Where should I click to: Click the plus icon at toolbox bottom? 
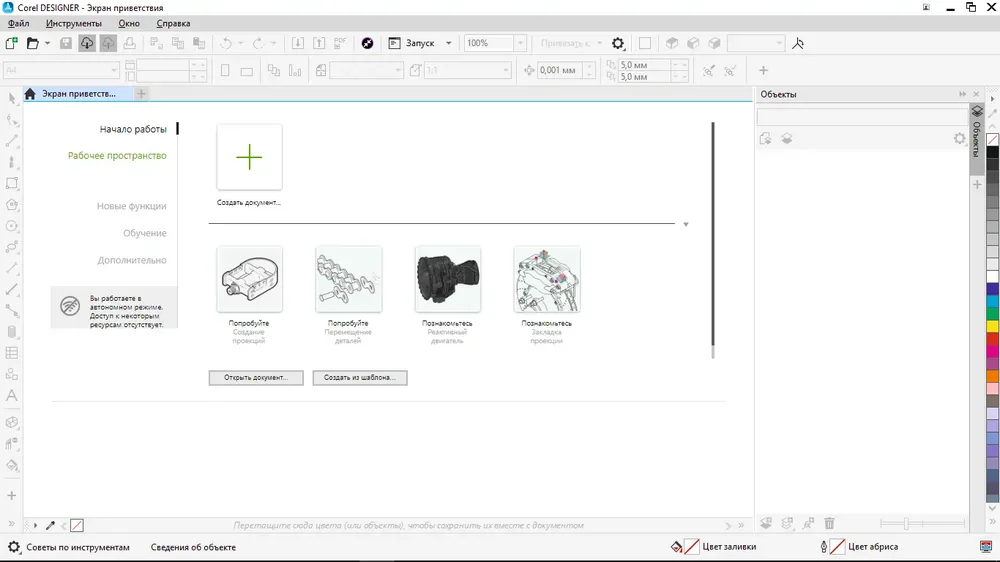[11, 496]
